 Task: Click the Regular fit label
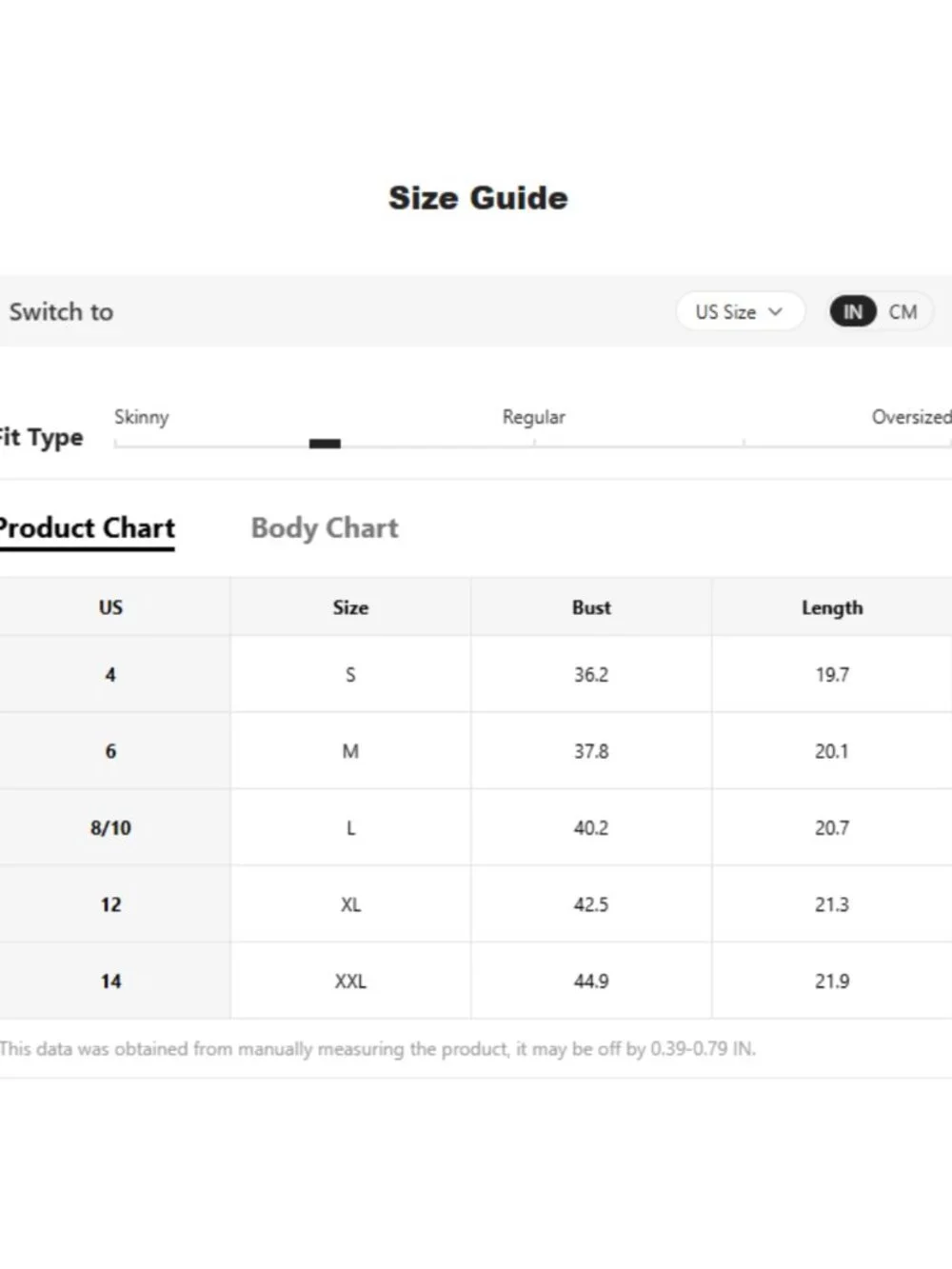[x=533, y=417]
